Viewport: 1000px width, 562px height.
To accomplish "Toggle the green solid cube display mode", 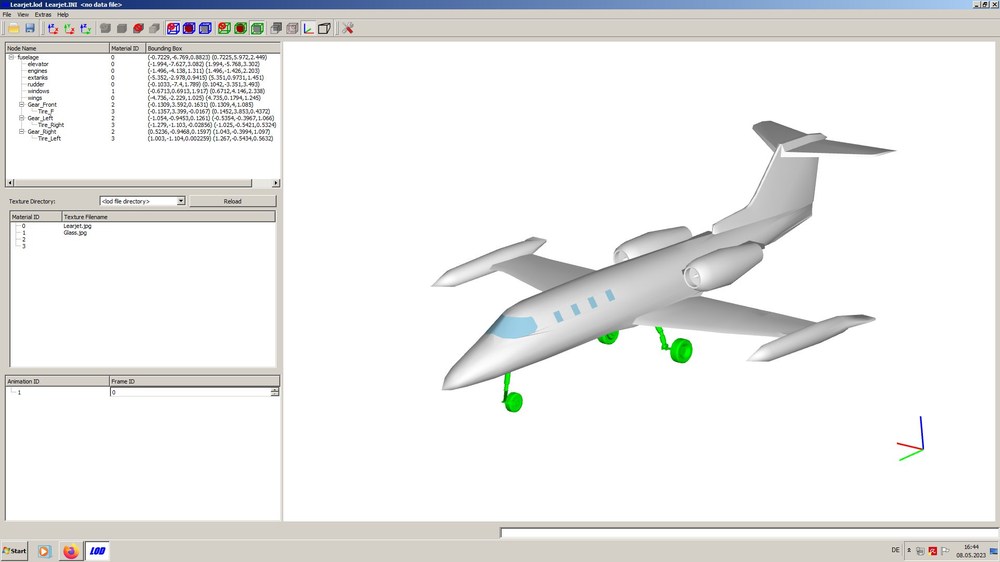I will [257, 28].
